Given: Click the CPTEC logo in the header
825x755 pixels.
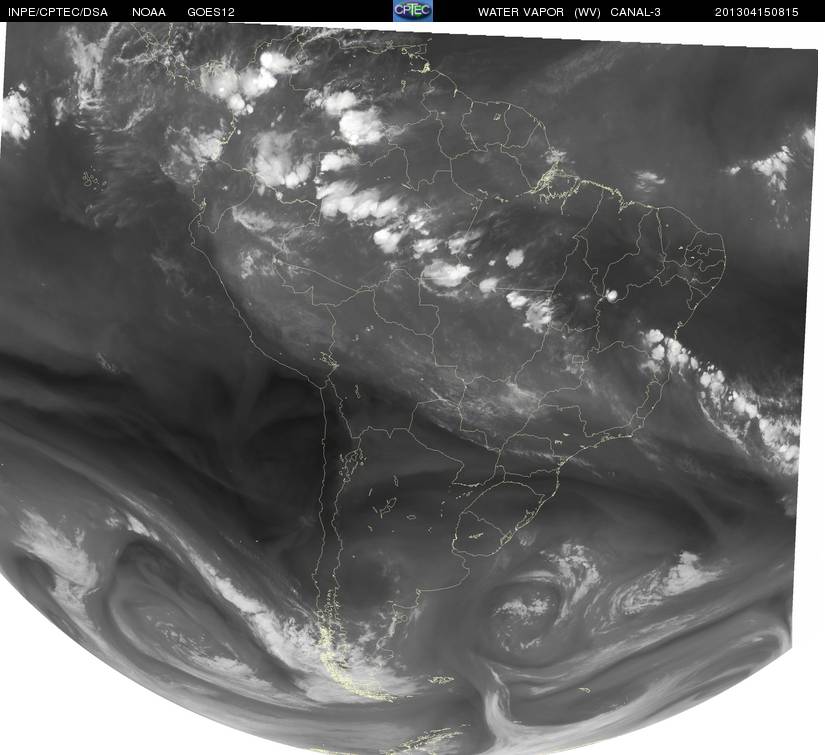Looking at the screenshot, I should pos(413,11).
